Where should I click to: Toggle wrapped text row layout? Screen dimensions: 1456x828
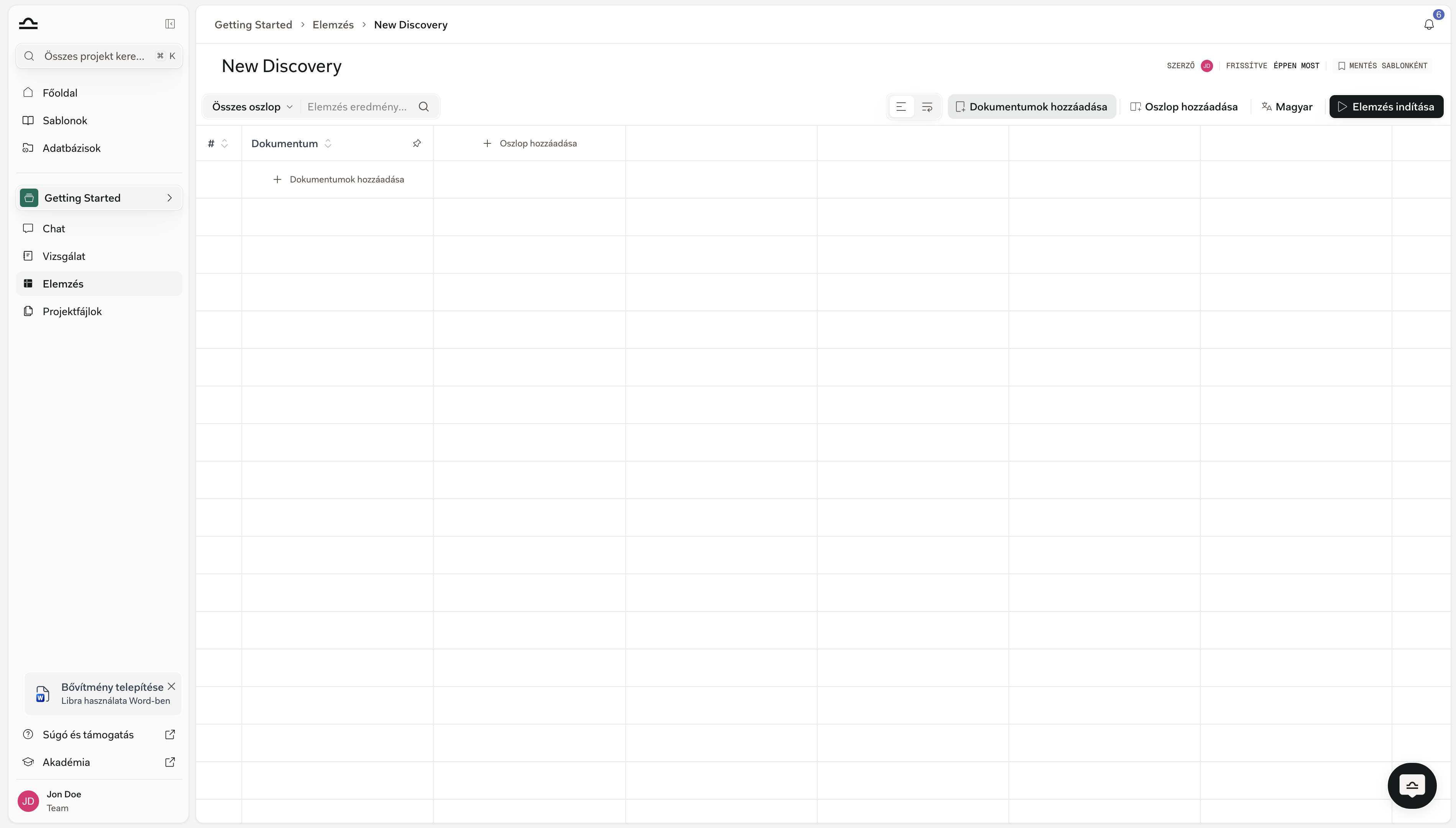click(x=927, y=107)
